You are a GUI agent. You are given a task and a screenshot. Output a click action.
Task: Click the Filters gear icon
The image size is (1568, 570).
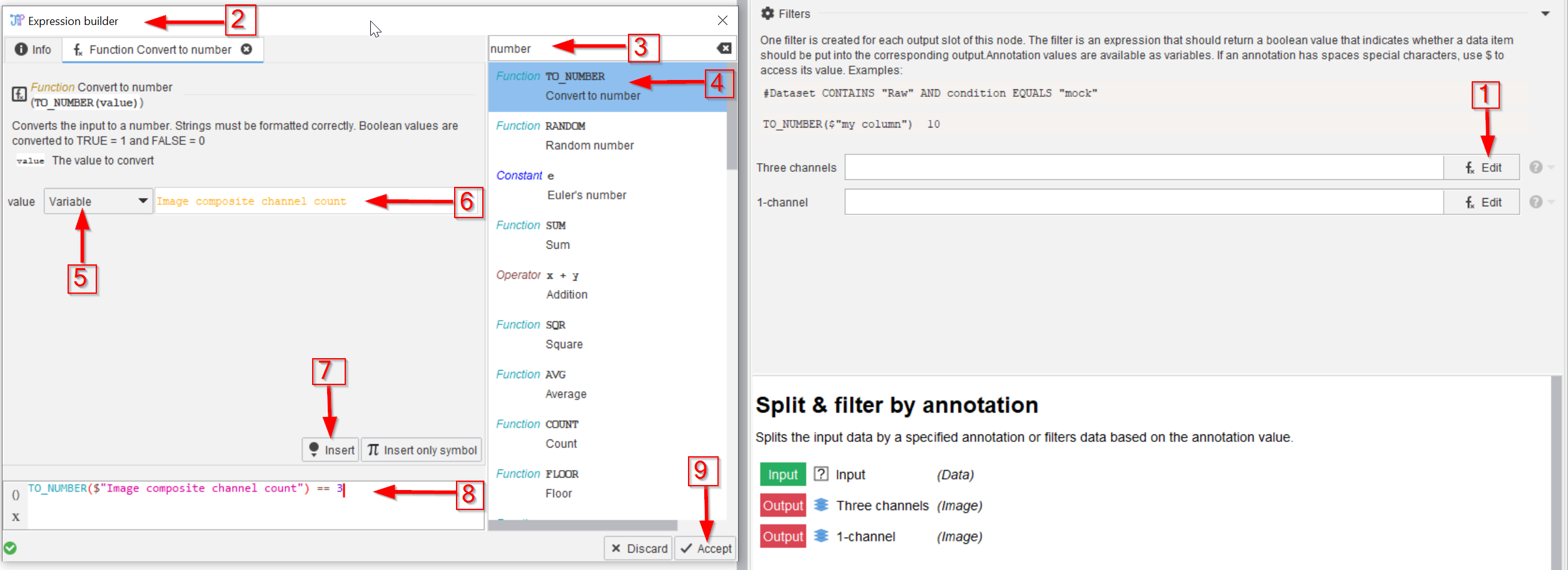pos(767,14)
